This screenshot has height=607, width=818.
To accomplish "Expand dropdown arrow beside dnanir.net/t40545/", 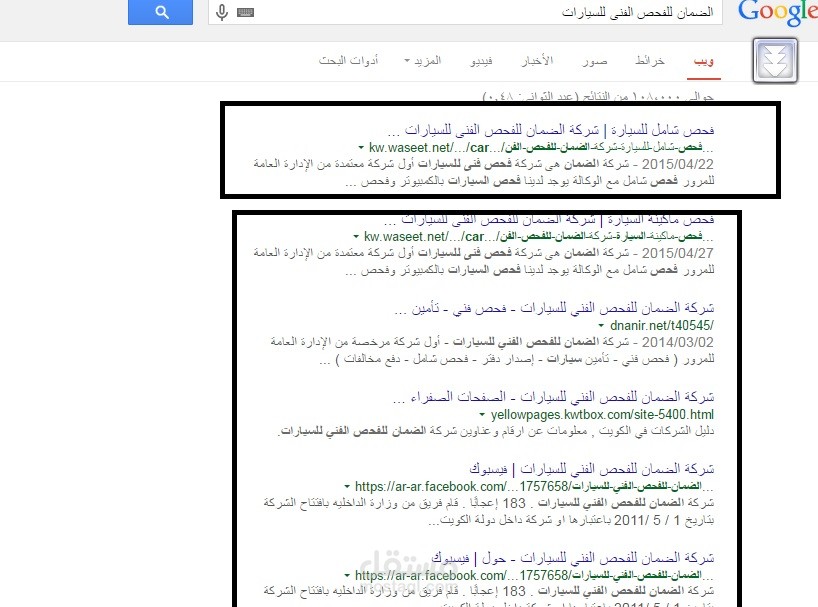I will click(601, 326).
